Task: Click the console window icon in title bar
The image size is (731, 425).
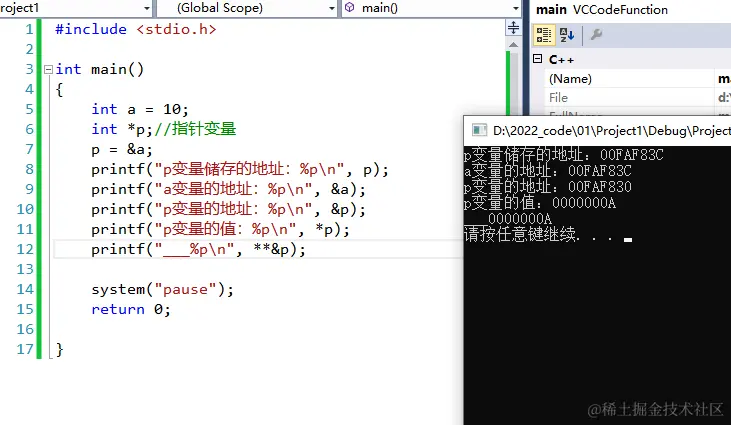Action: pyautogui.click(x=479, y=130)
